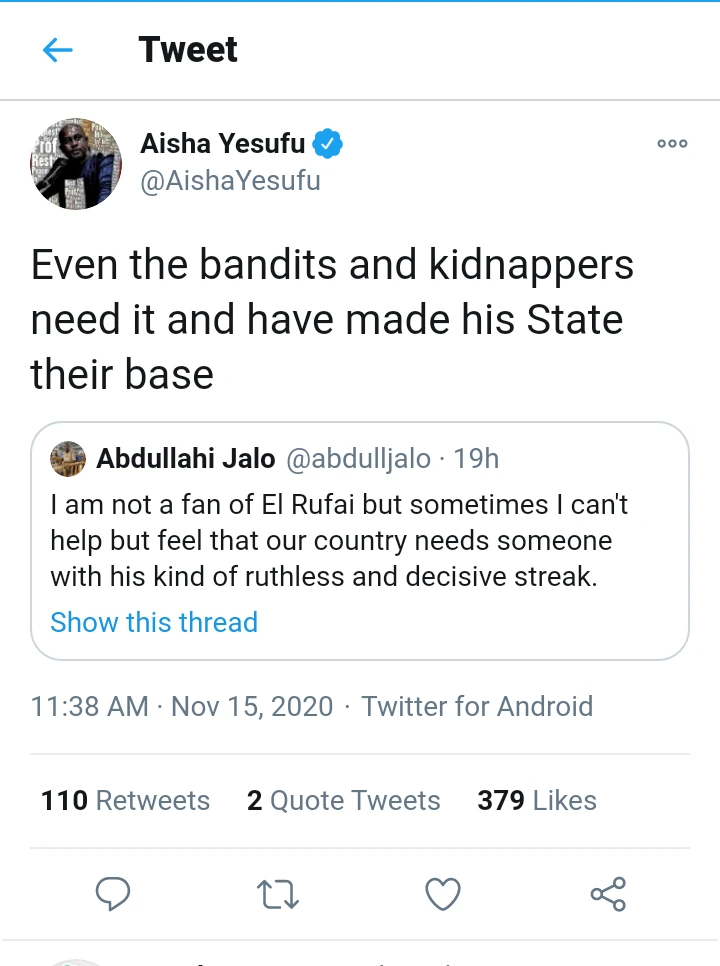The width and height of the screenshot is (720, 966).
Task: Tap the back arrow icon
Action: pyautogui.click(x=58, y=50)
